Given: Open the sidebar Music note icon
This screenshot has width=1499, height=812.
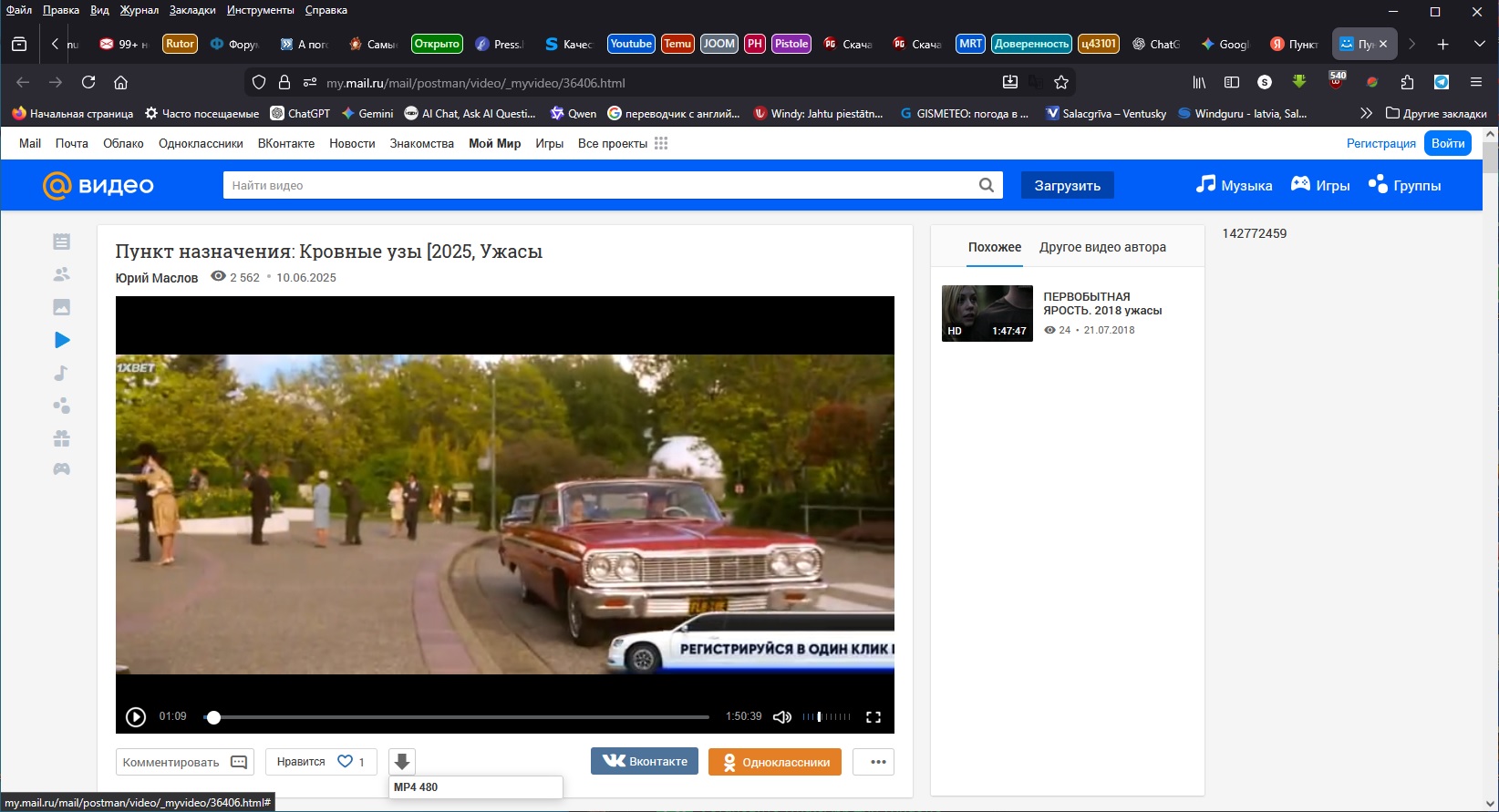Looking at the screenshot, I should (x=61, y=373).
